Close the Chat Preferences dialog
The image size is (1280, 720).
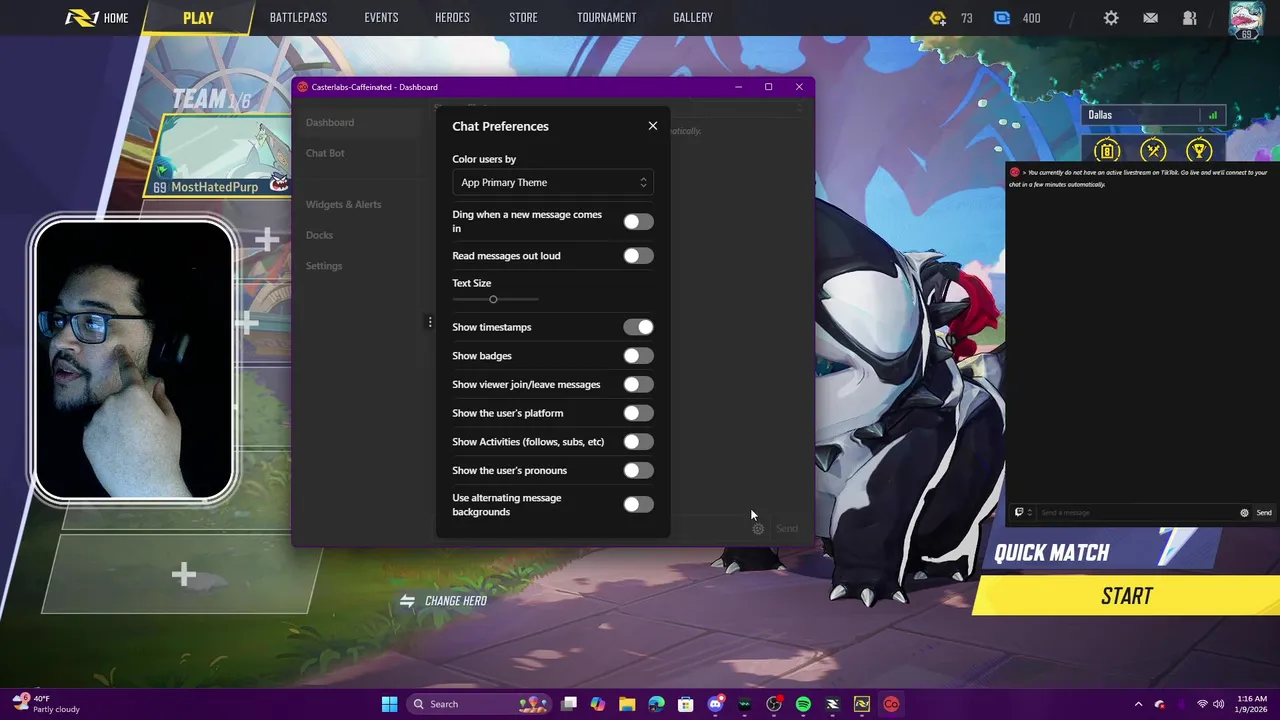pos(653,126)
